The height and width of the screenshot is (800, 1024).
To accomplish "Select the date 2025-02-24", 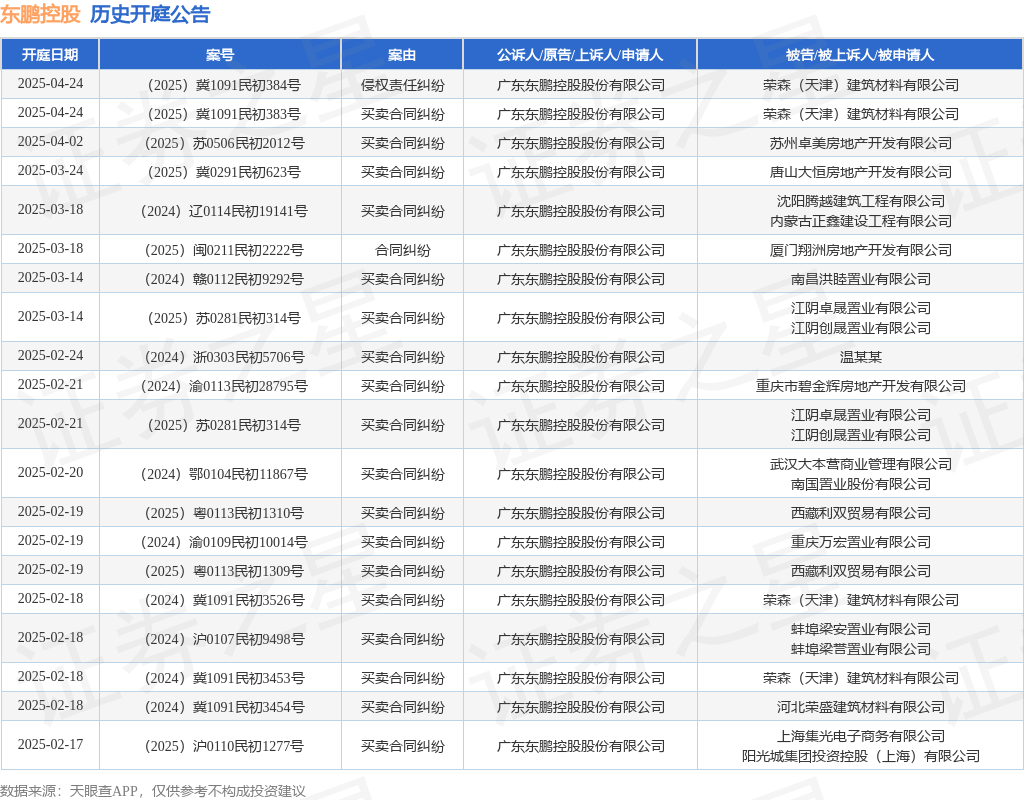I will coord(50,355).
